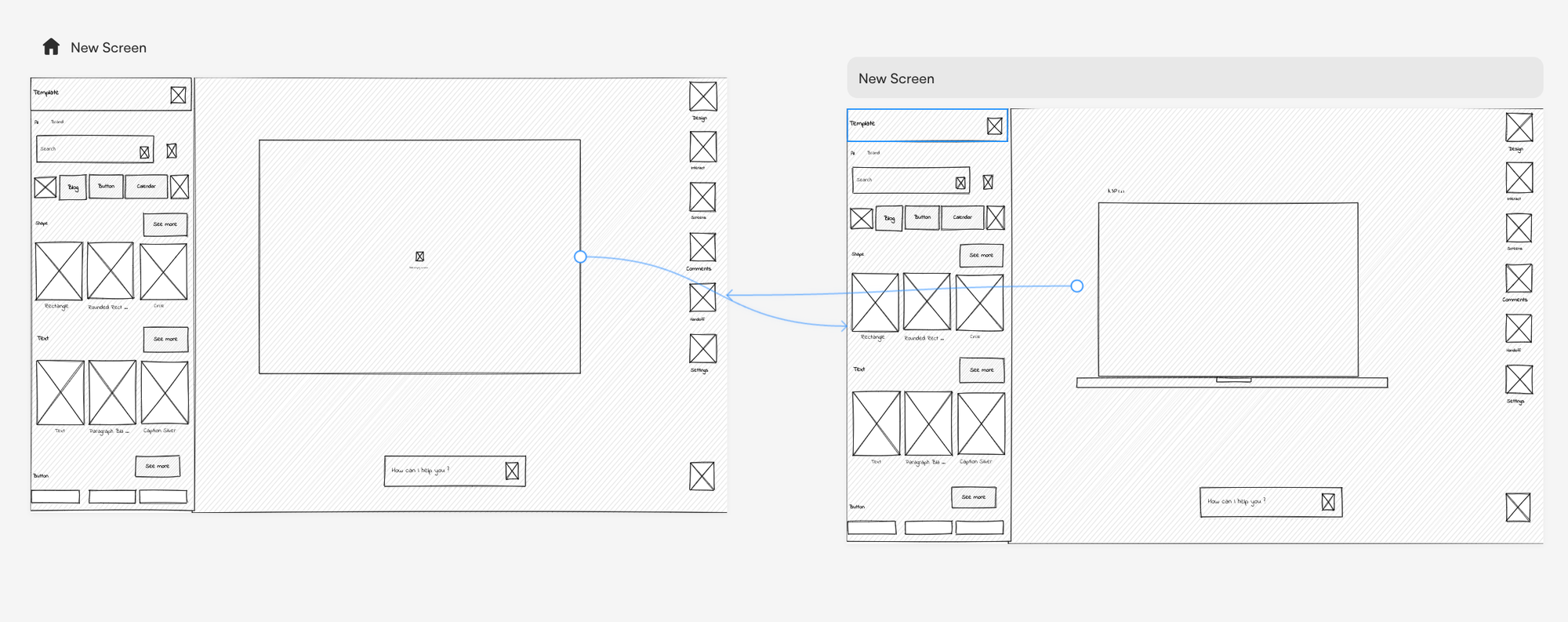Click the Template header icon in the left wireframe
Screen dimensions: 1568x622
tap(178, 95)
